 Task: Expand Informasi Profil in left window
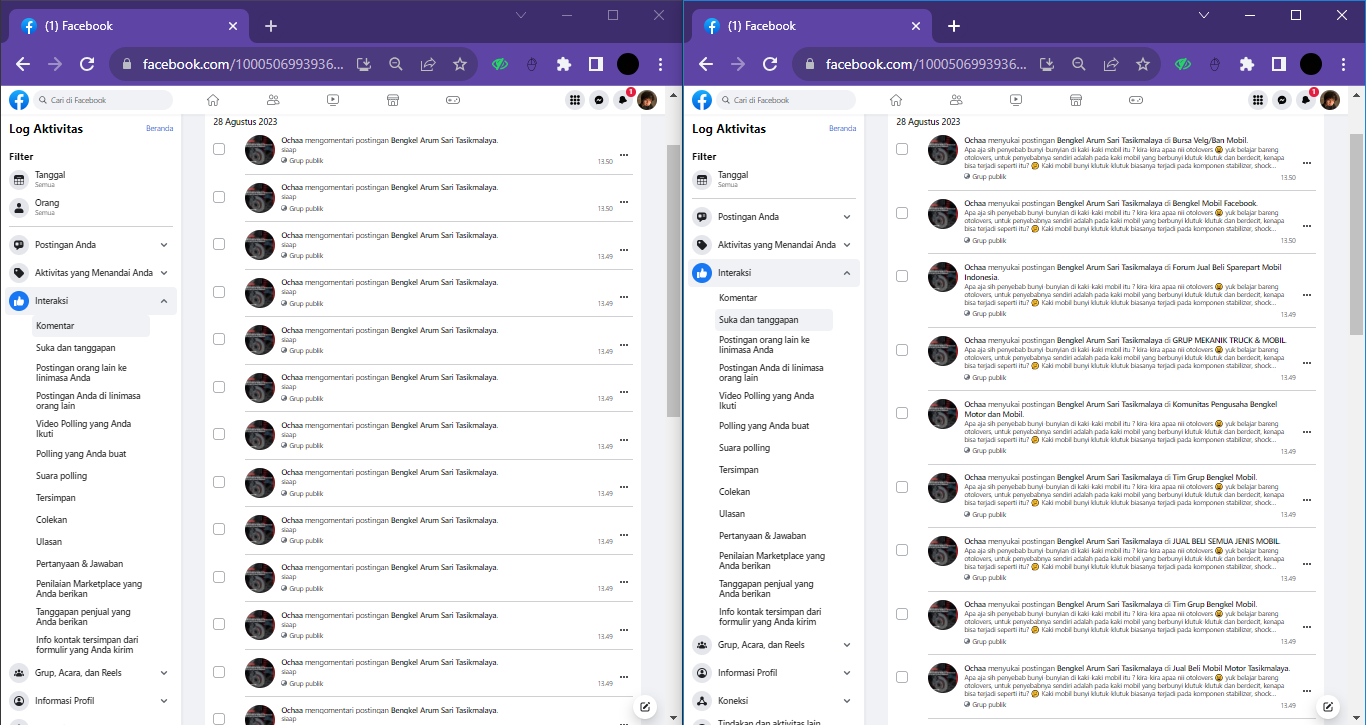[91, 701]
